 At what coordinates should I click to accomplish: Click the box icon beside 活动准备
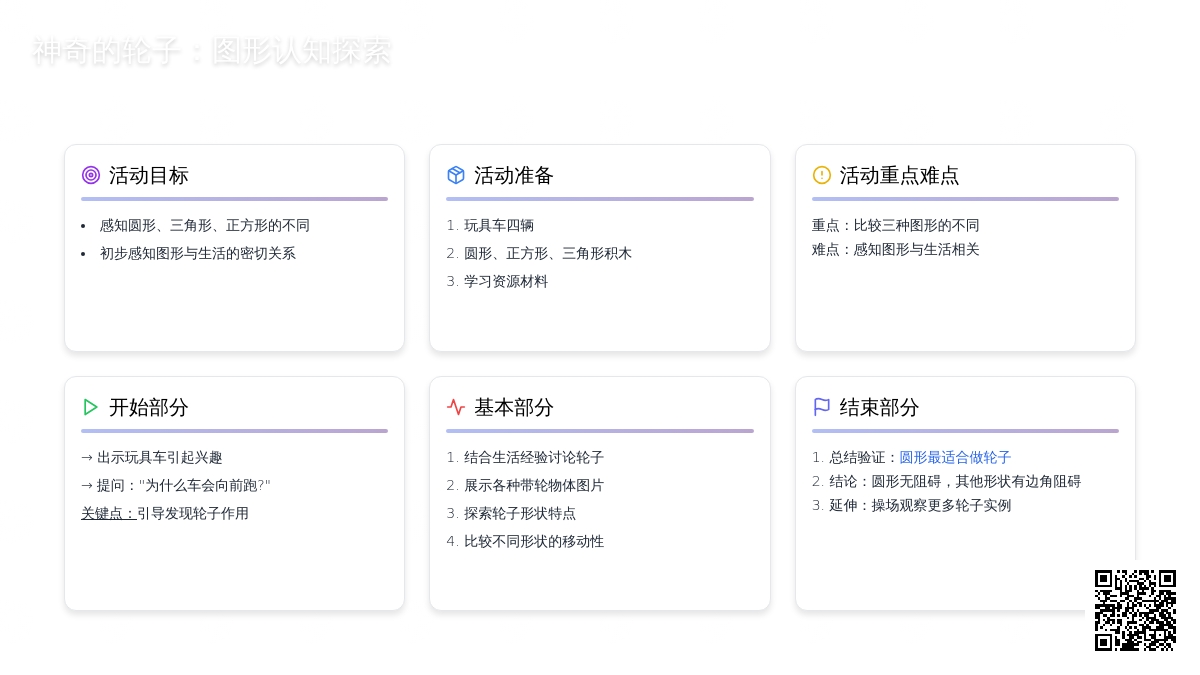456,175
